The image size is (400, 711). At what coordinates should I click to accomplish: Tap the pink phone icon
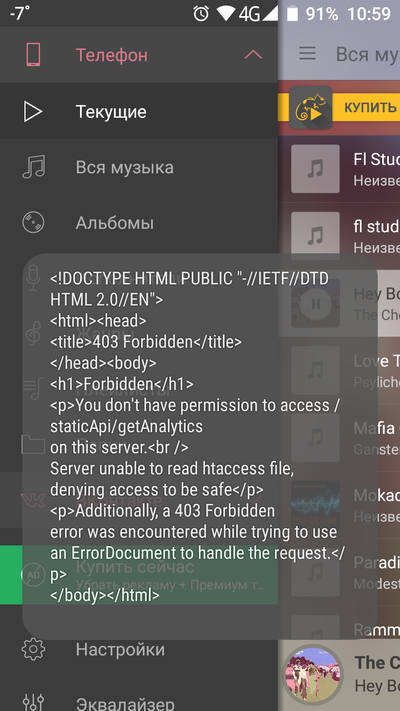[33, 55]
